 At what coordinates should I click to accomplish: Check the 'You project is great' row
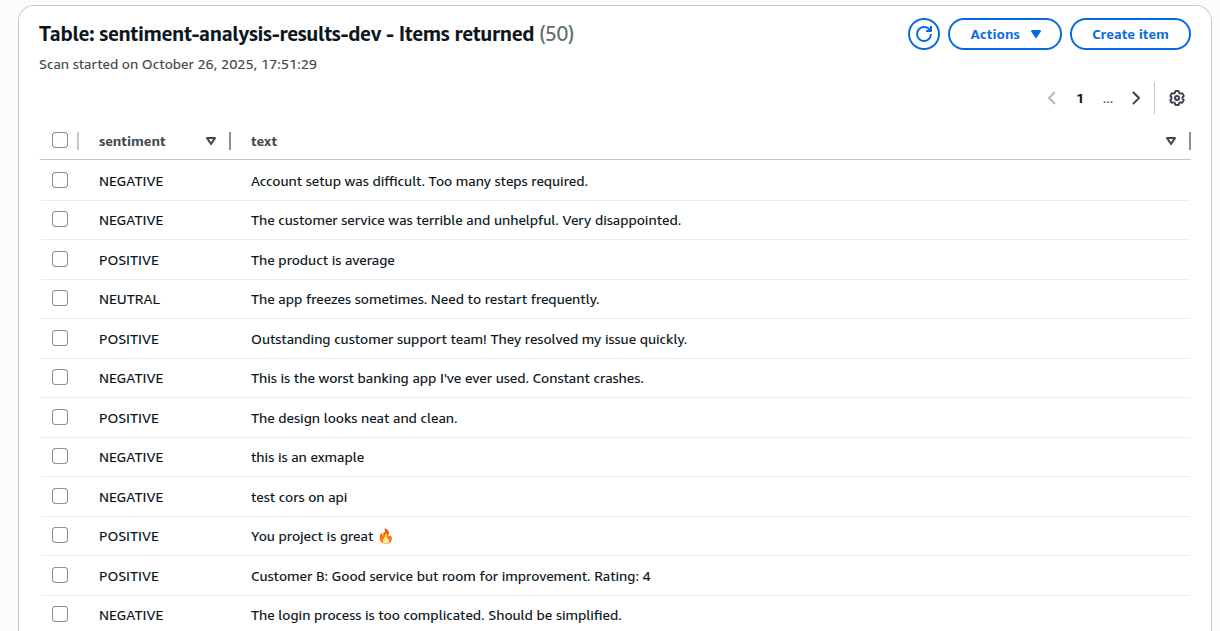60,535
